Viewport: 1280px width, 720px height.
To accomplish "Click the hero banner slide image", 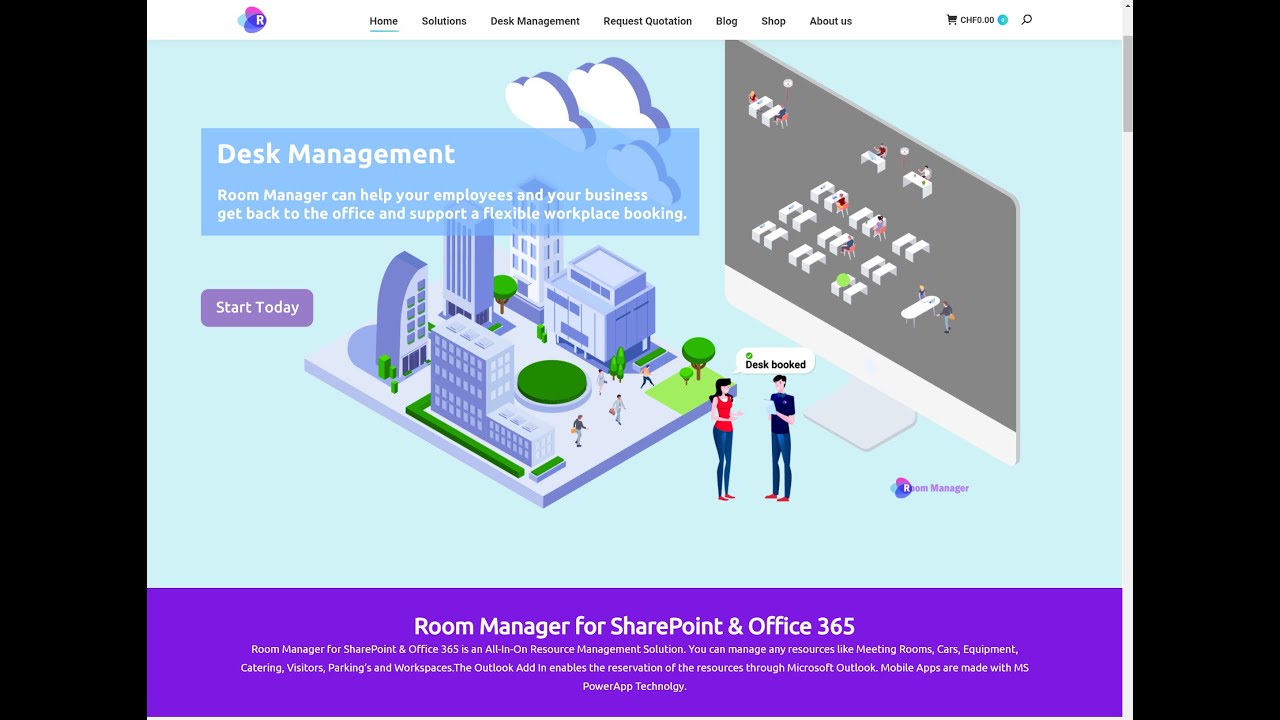I will click(634, 313).
